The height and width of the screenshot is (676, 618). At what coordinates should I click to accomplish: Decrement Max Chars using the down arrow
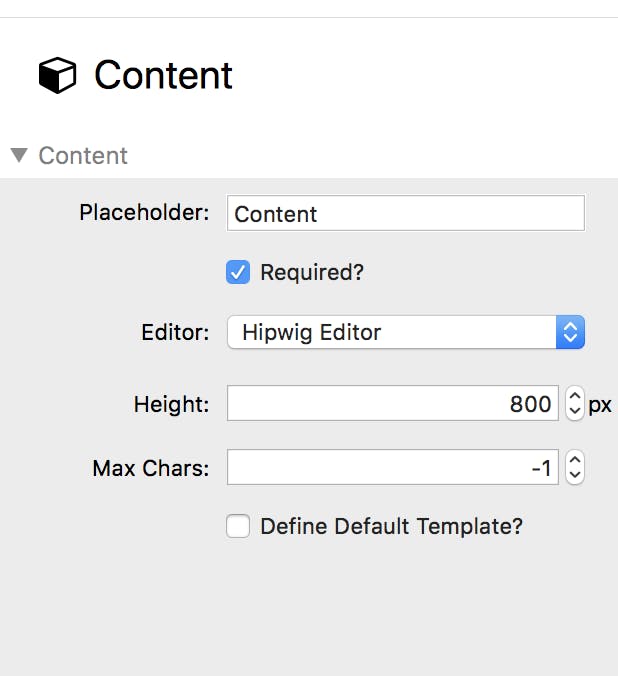tap(574, 475)
